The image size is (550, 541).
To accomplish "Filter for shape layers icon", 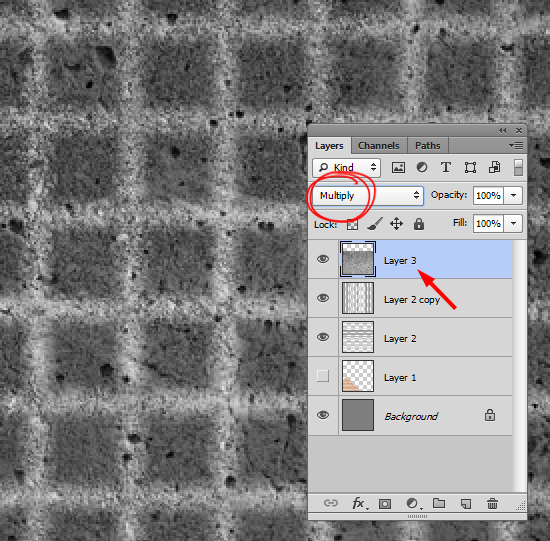I will 470,167.
